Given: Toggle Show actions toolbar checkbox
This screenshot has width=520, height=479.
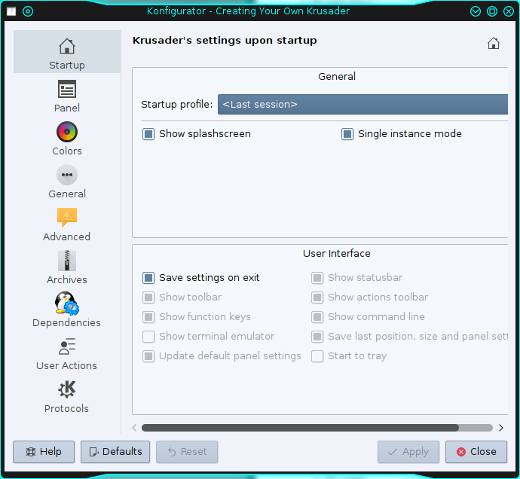Looking at the screenshot, I should tap(317, 297).
